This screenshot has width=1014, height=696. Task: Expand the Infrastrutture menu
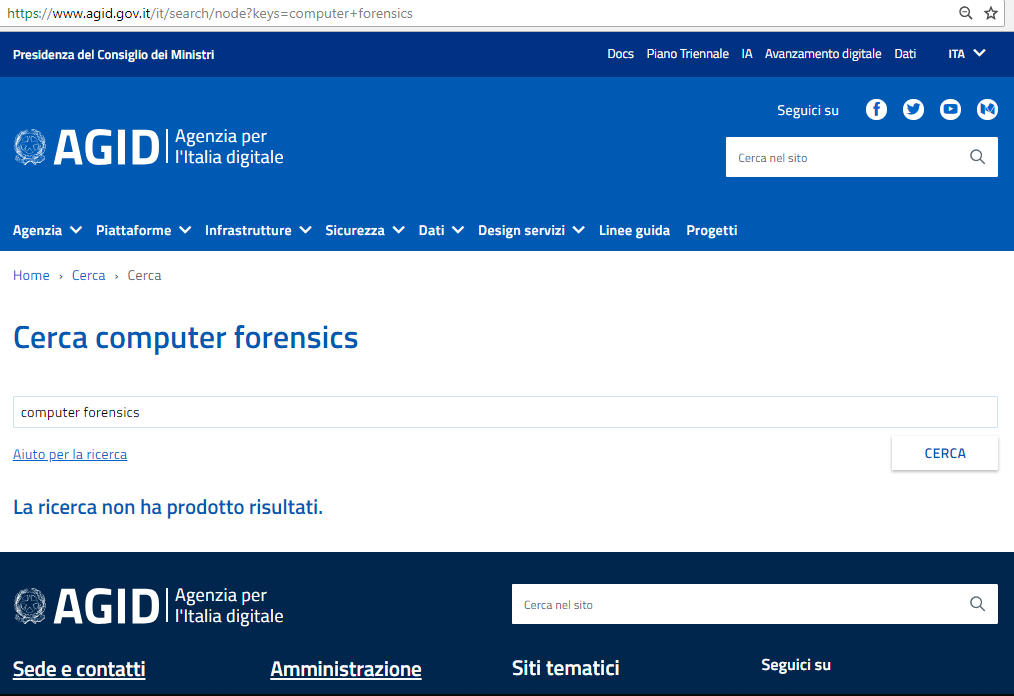point(258,230)
